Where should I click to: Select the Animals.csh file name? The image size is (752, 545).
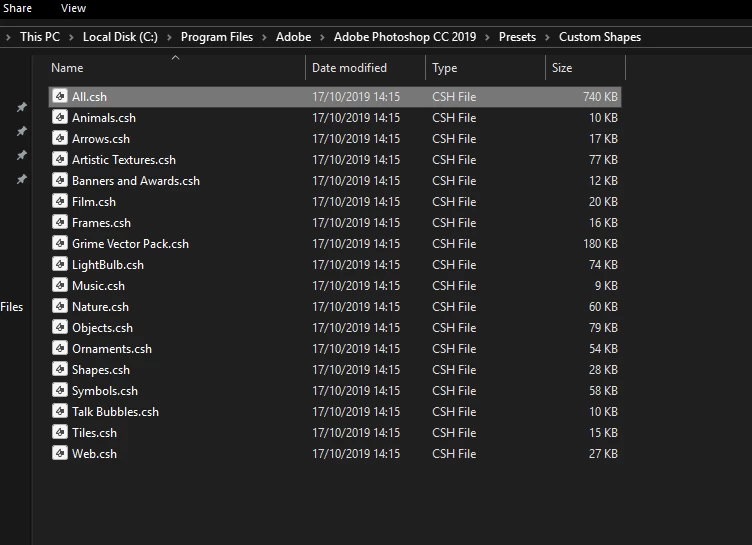pos(104,118)
